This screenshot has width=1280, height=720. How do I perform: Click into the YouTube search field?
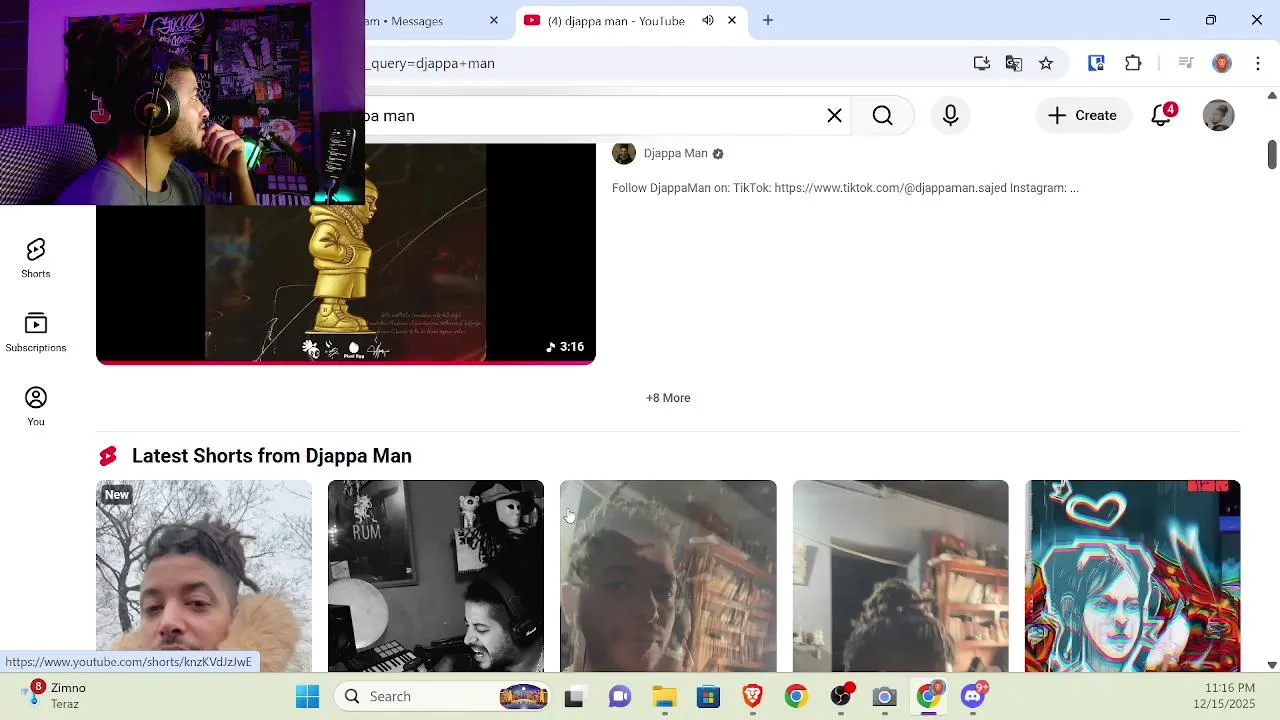pyautogui.click(x=590, y=116)
